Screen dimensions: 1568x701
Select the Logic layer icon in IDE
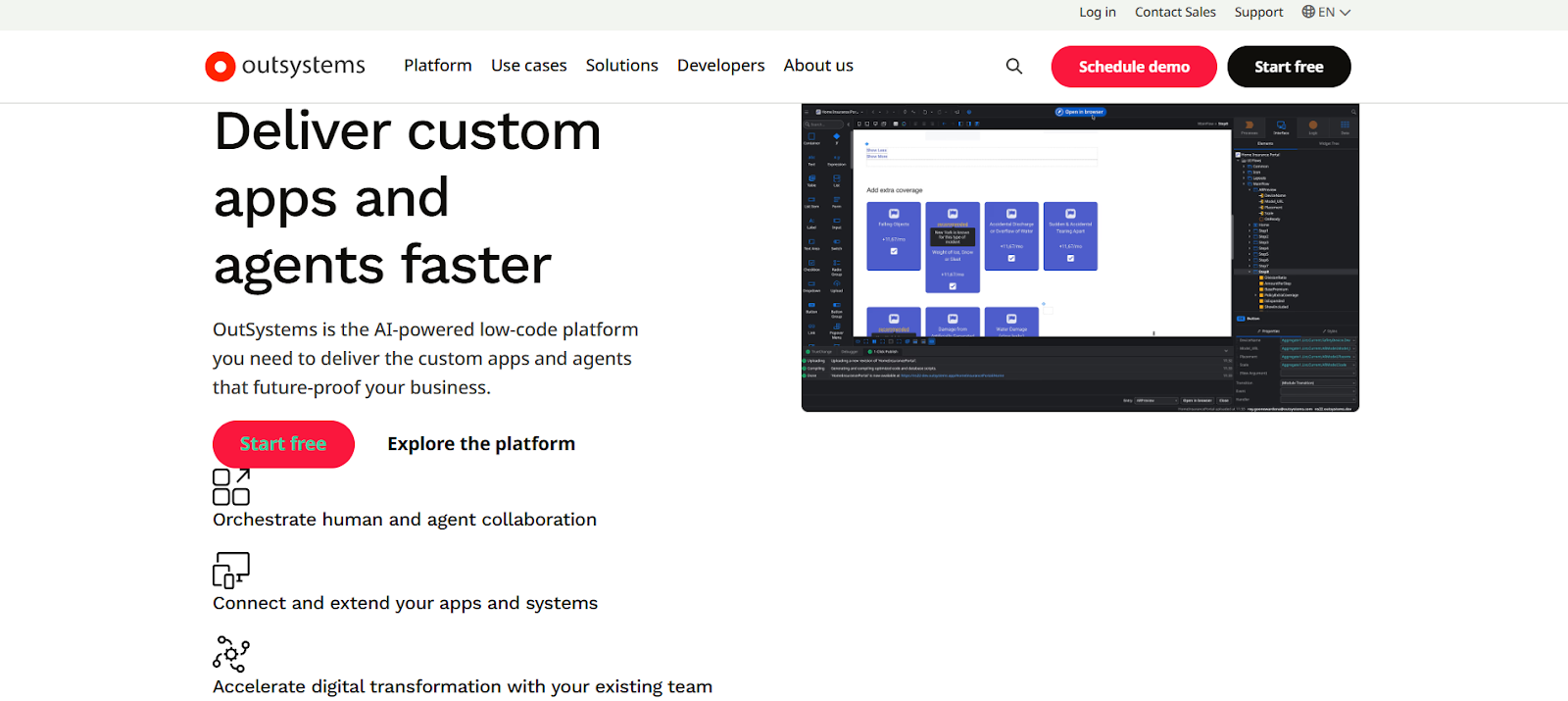[x=1313, y=126]
